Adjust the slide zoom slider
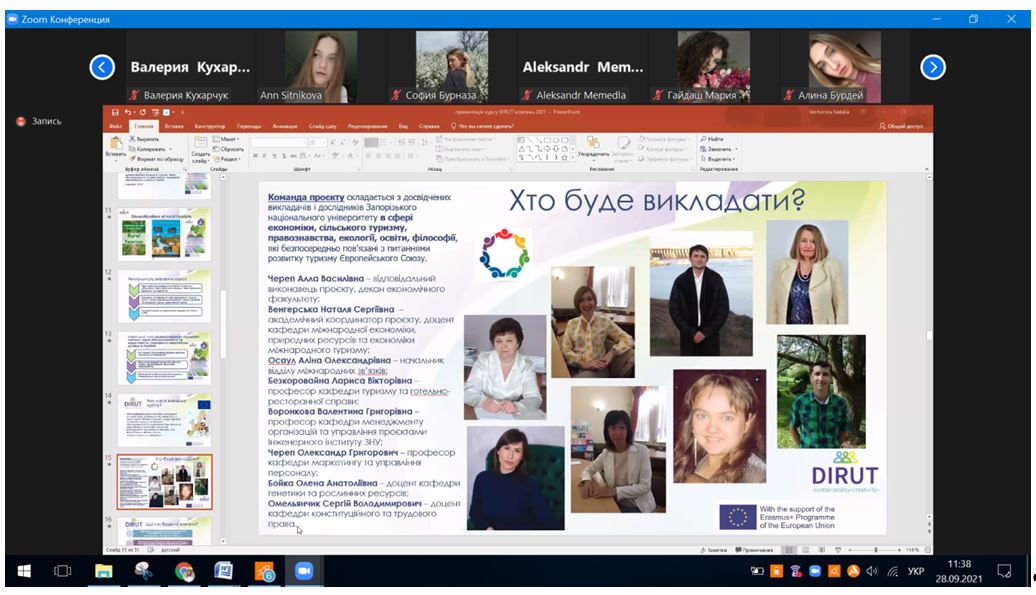 pyautogui.click(x=876, y=551)
